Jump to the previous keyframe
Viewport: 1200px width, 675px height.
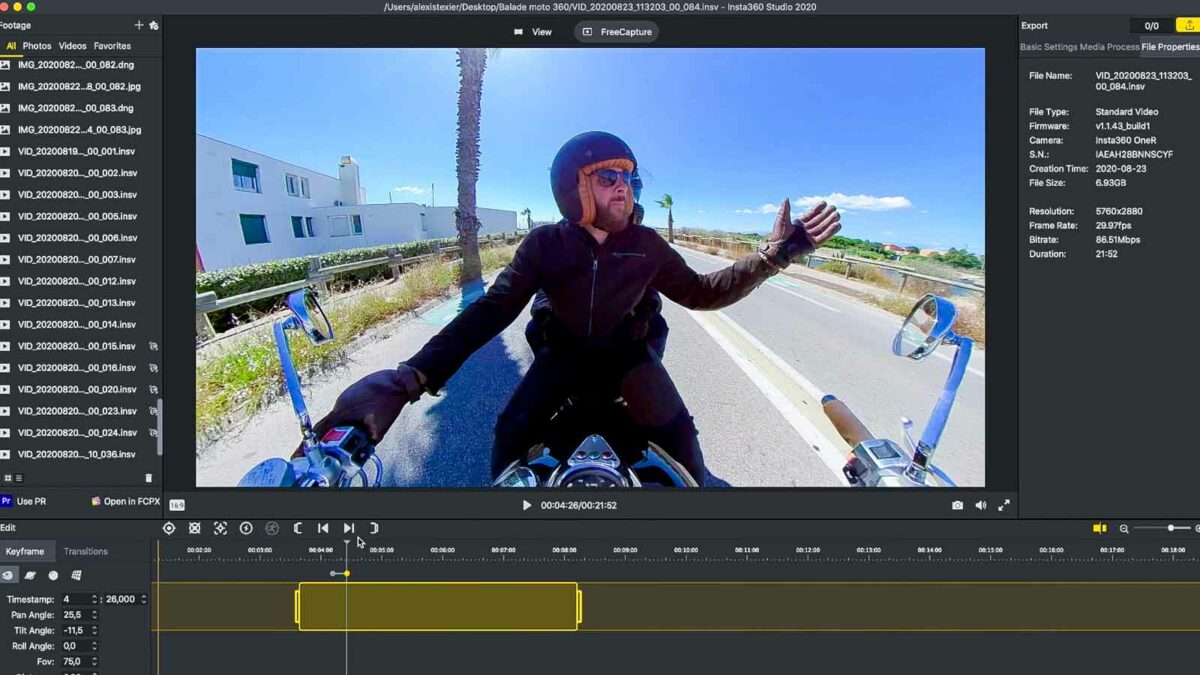[x=322, y=527]
